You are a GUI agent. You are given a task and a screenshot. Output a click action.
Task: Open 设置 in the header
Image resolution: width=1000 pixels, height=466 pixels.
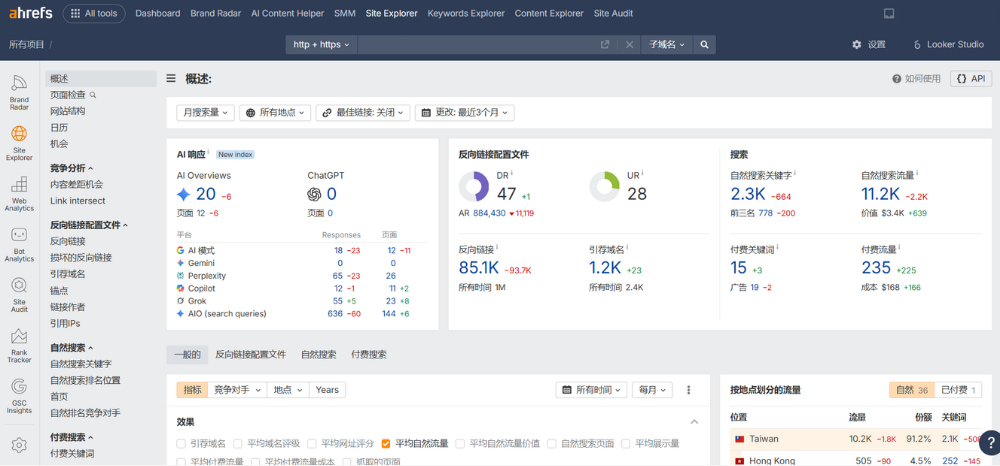869,45
